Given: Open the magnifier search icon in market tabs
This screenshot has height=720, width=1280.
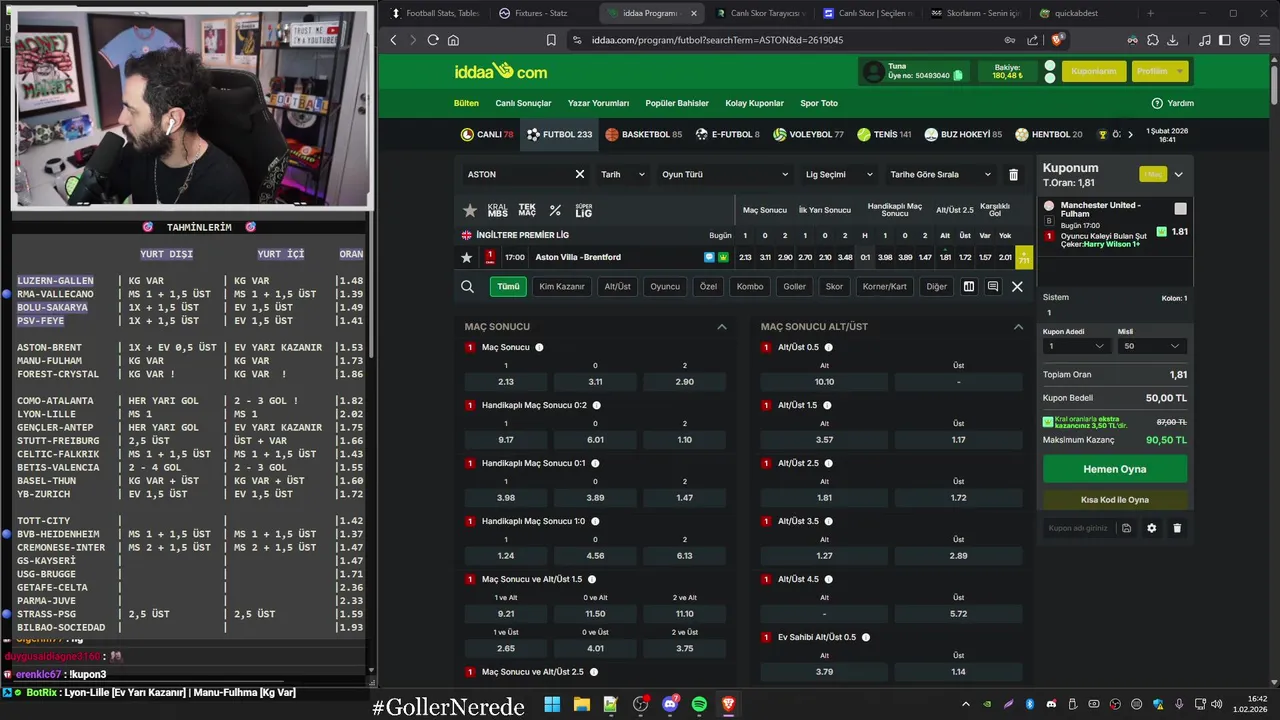Looking at the screenshot, I should click(x=467, y=286).
